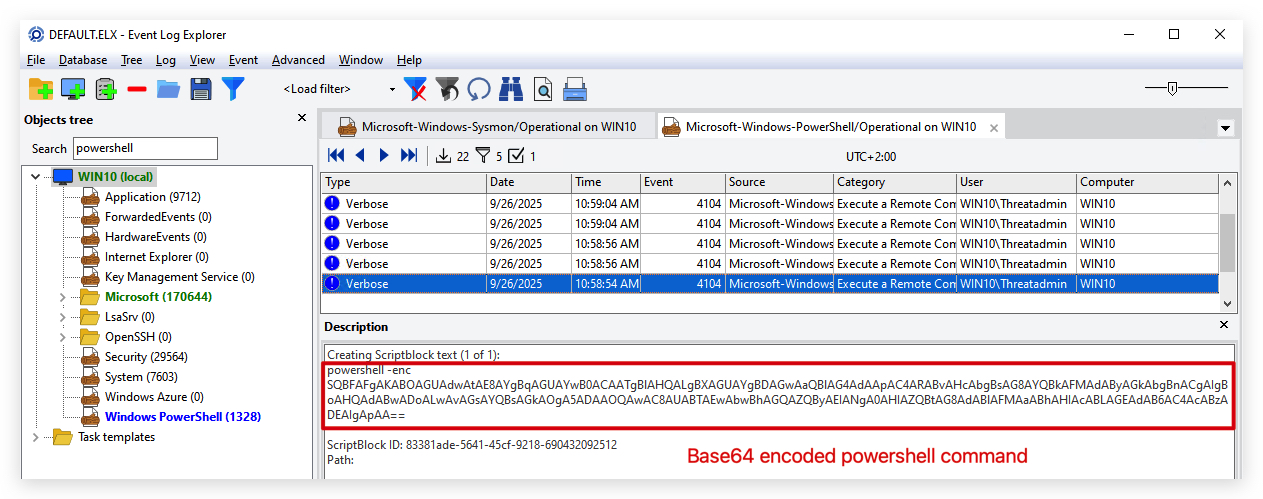Click the checkmark counter showing 1

522,156
